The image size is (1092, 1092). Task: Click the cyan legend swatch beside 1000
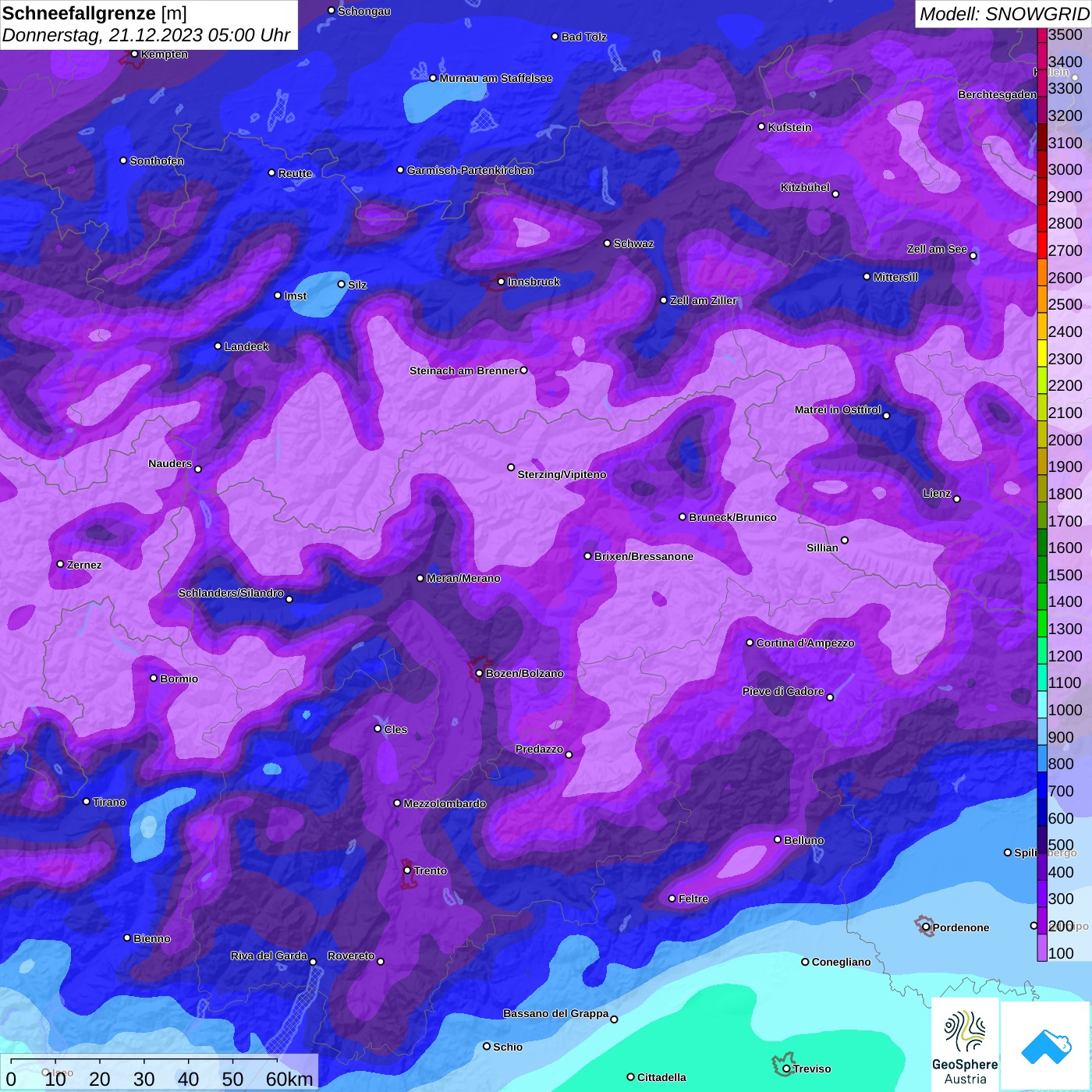1041,704
